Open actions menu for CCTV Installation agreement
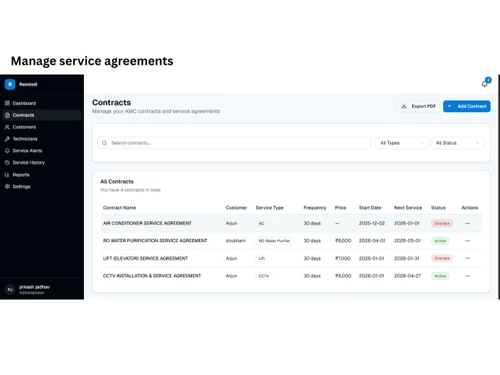 (467, 276)
